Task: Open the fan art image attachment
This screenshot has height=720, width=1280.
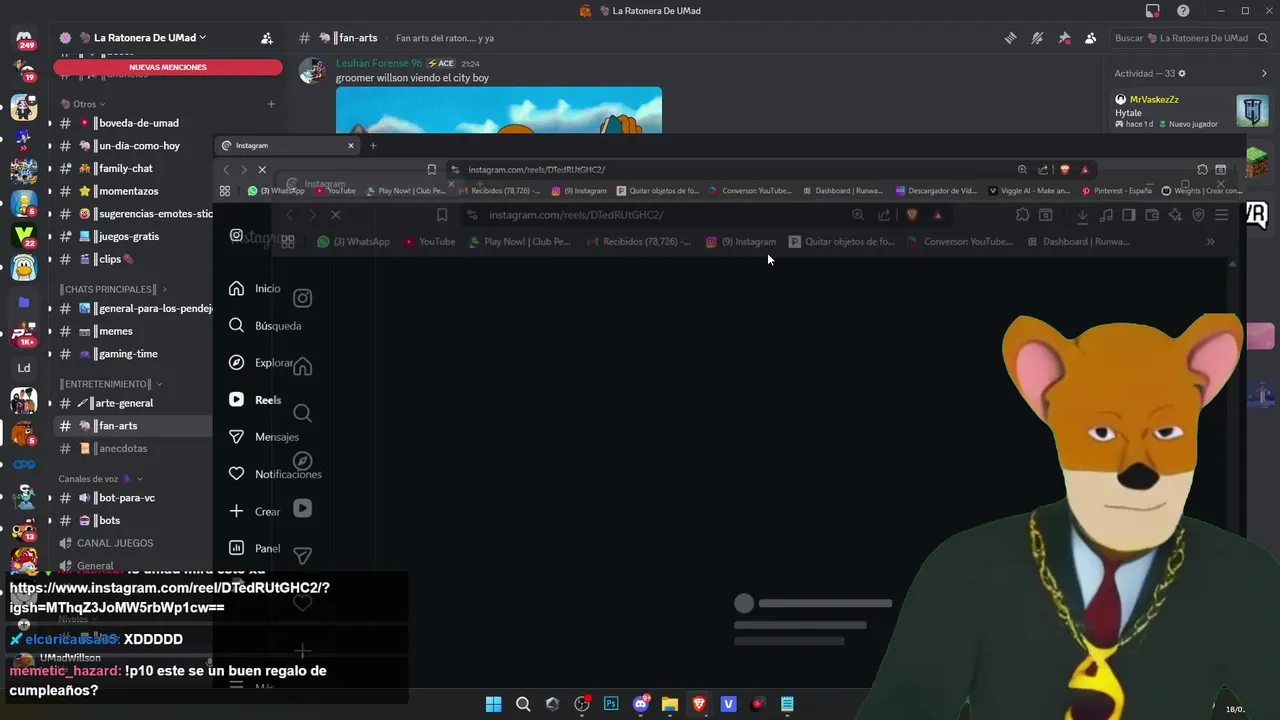Action: point(498,110)
